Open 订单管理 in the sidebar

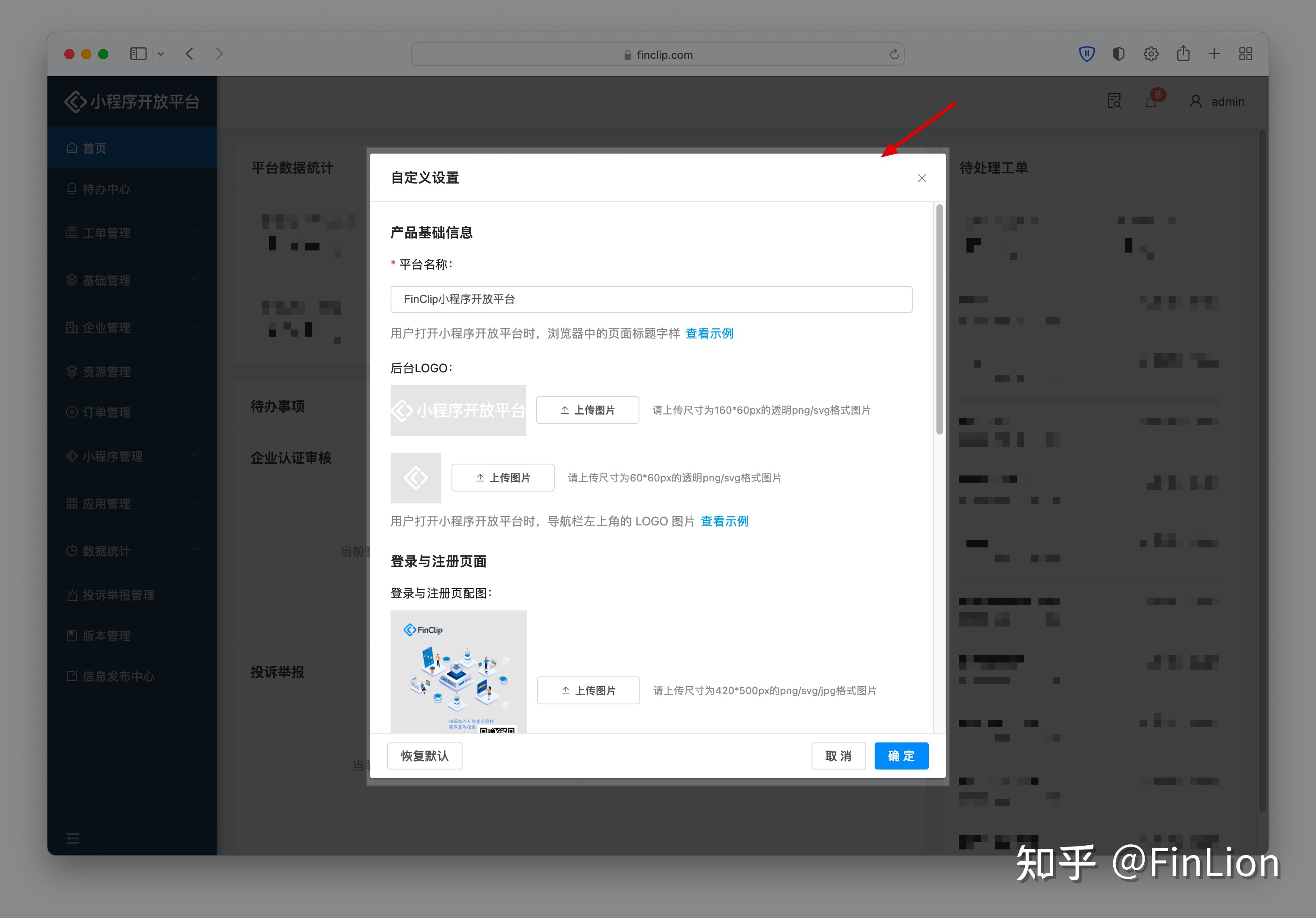point(132,412)
